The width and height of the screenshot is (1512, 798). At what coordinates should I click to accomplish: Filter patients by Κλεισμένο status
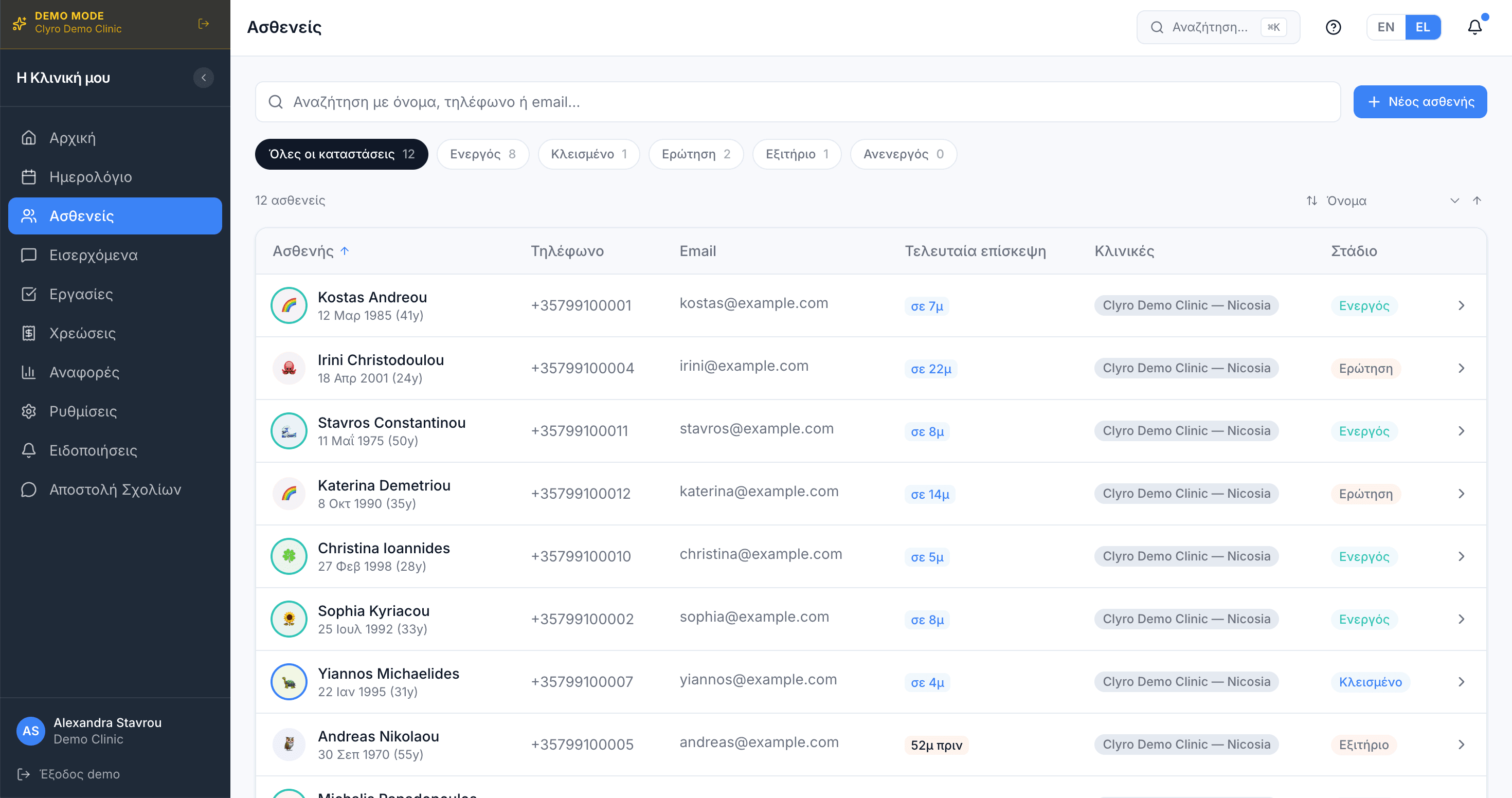click(589, 154)
